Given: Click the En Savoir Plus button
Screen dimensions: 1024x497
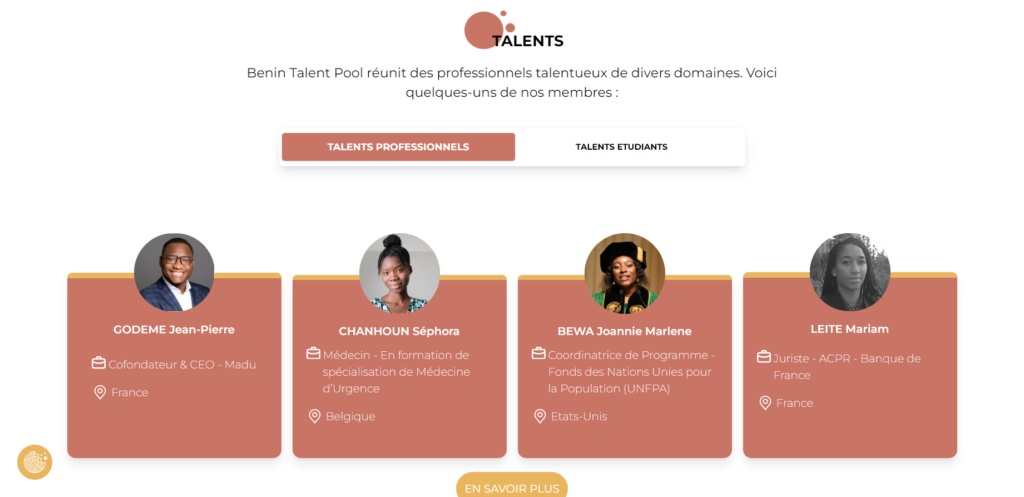Looking at the screenshot, I should pyautogui.click(x=512, y=486).
